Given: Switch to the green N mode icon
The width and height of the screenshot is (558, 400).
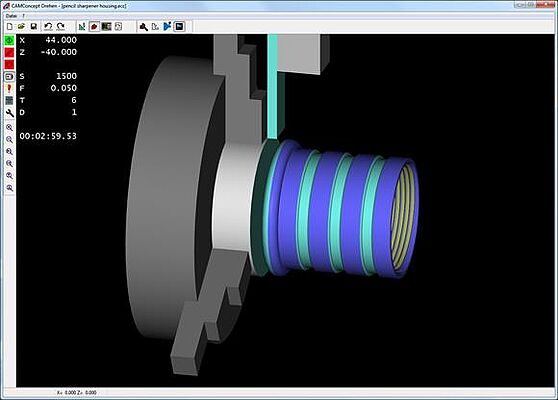Looking at the screenshot, I should pyautogui.click(x=82, y=27).
